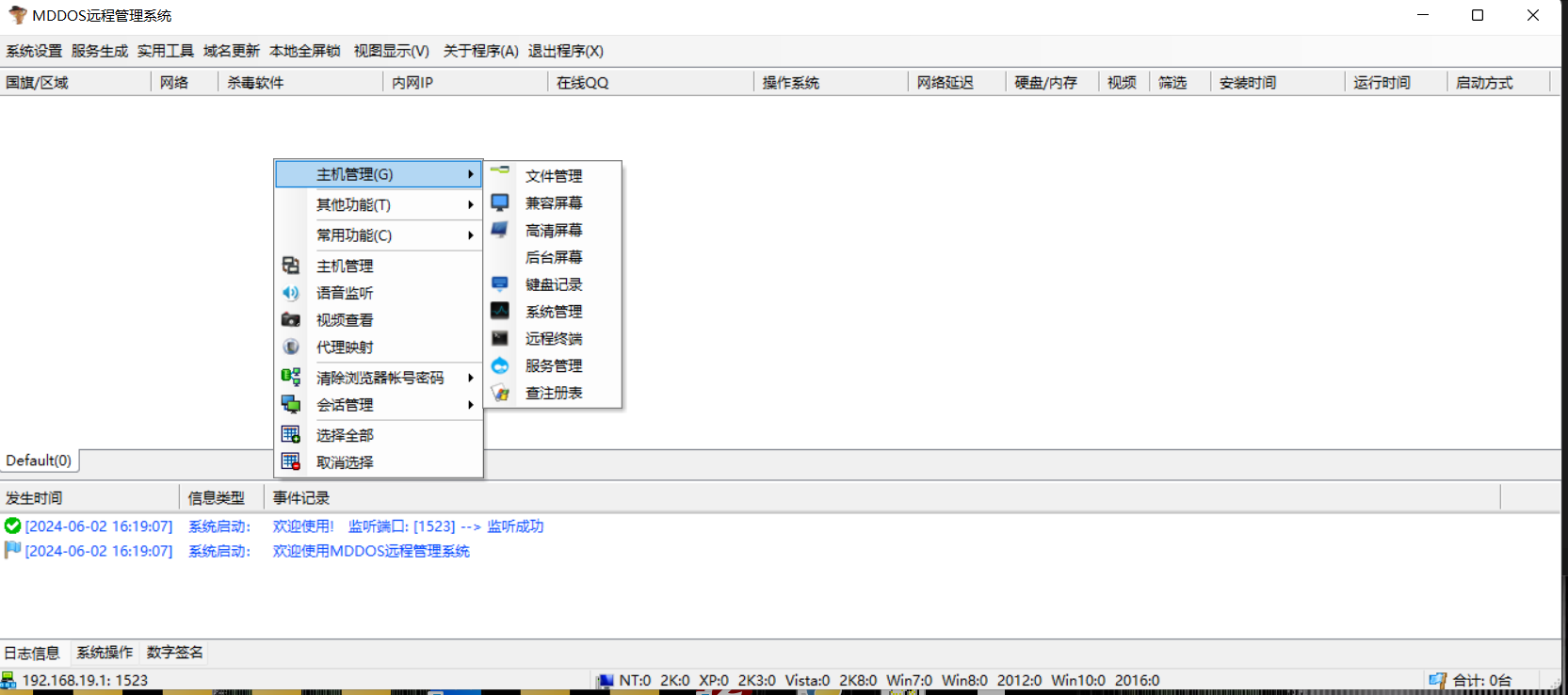Open the 视图显示(V) menu
The width and height of the screenshot is (1568, 695).
392,51
